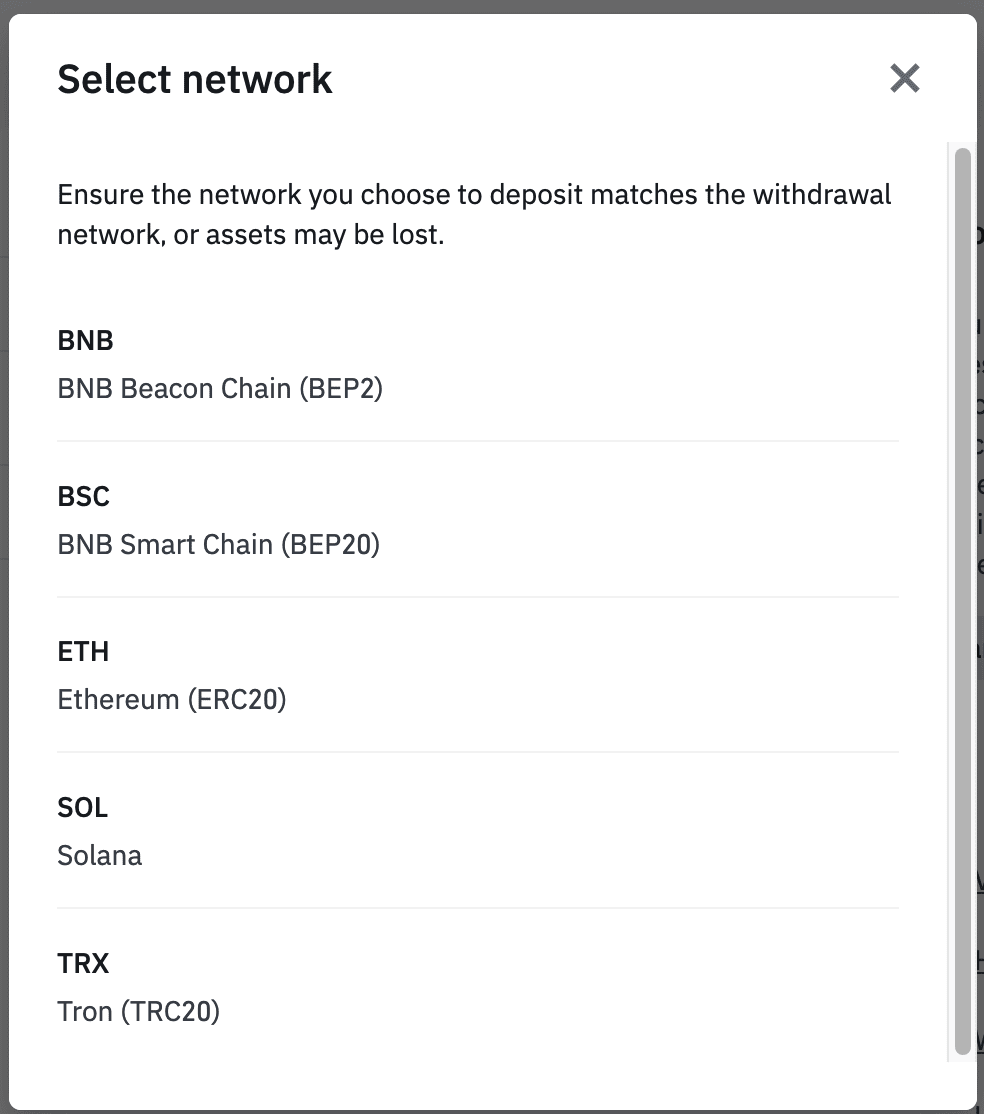Click the "Select network" dialog title

pyautogui.click(x=195, y=79)
